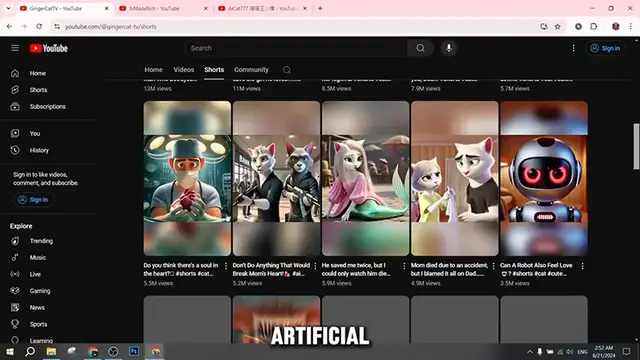Open 'He saved me twice' video title
The image size is (640, 360).
pos(356,269)
